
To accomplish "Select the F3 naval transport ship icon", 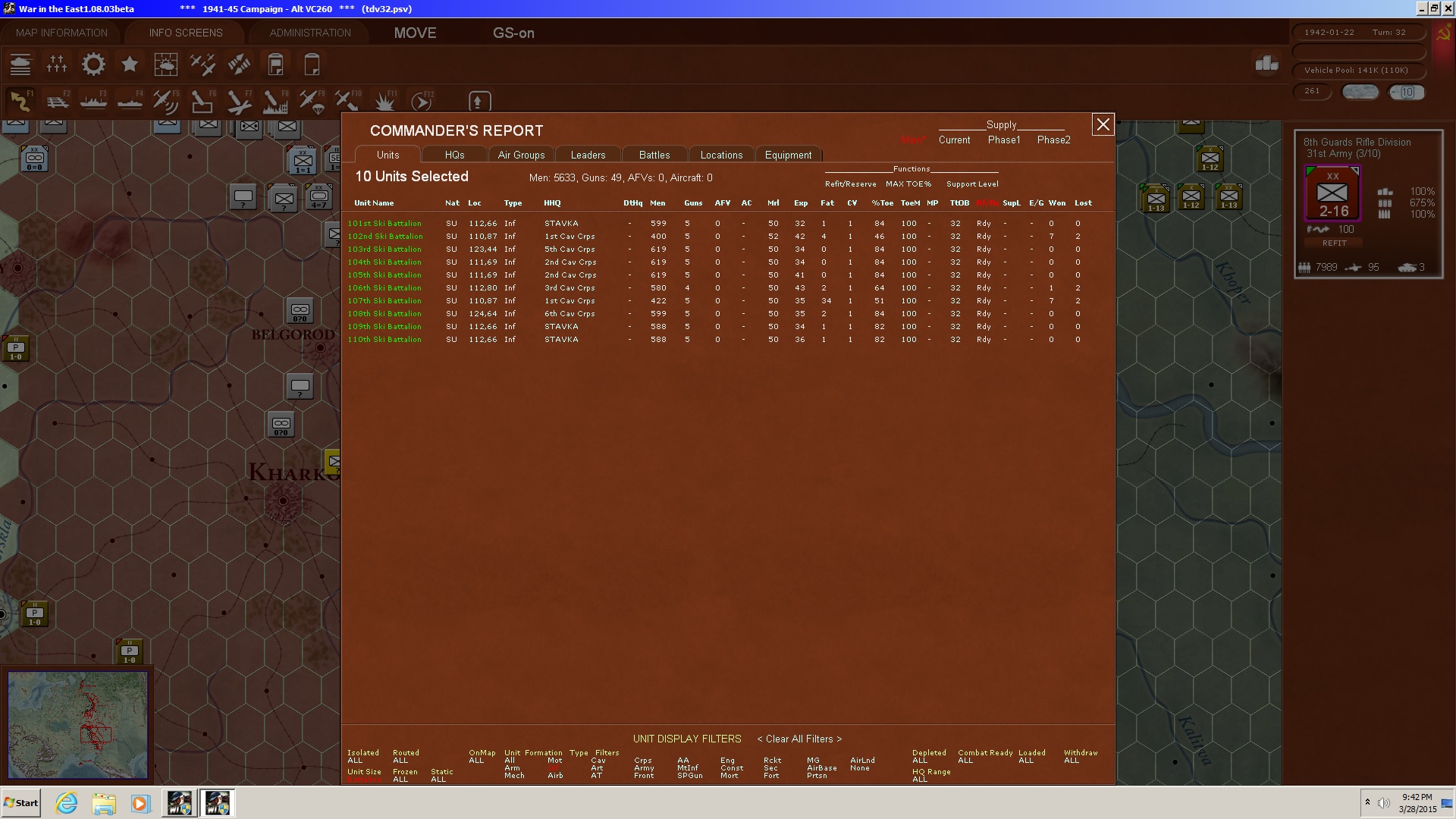I will point(93,101).
